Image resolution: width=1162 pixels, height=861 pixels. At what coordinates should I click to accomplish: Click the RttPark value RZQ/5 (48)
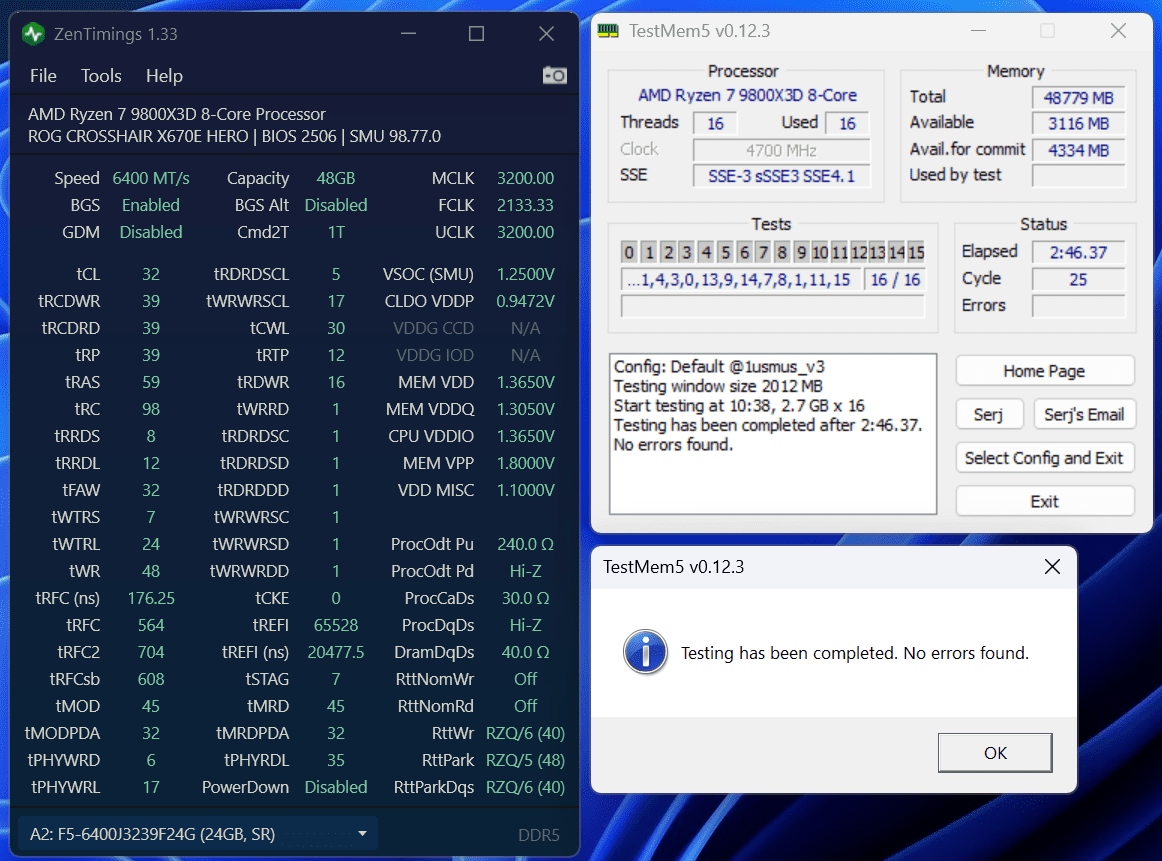[525, 760]
